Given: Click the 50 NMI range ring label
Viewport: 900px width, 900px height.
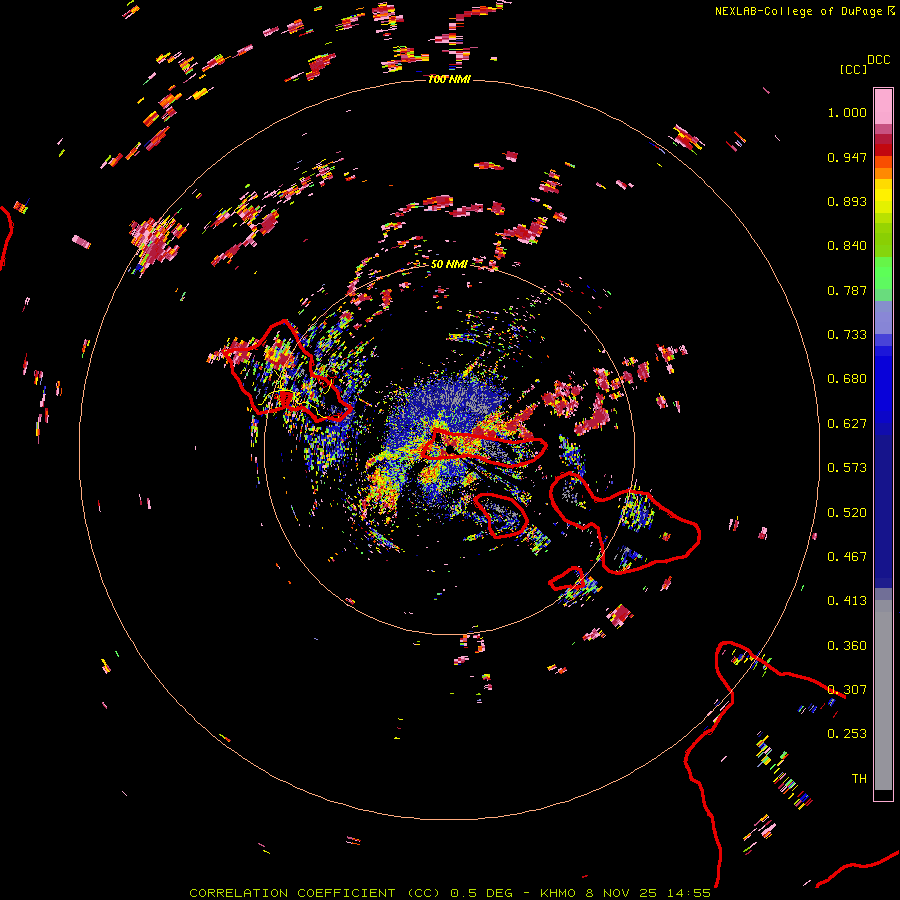Looking at the screenshot, I should click(x=449, y=264).
